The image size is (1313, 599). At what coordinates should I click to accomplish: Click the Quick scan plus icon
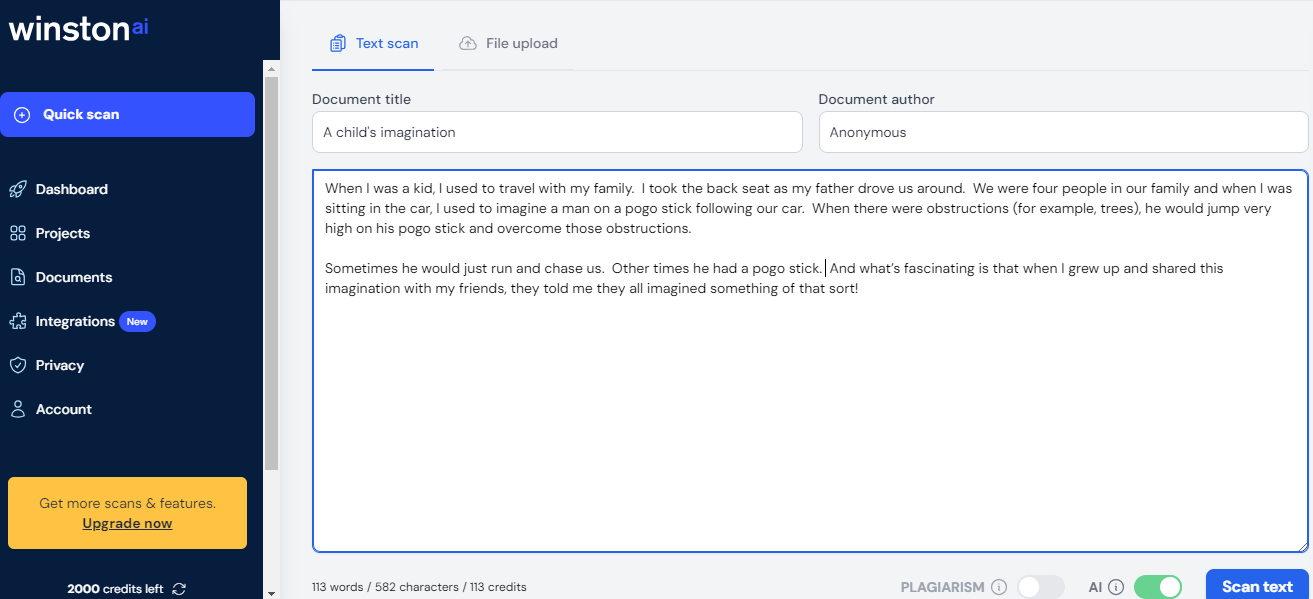22,115
